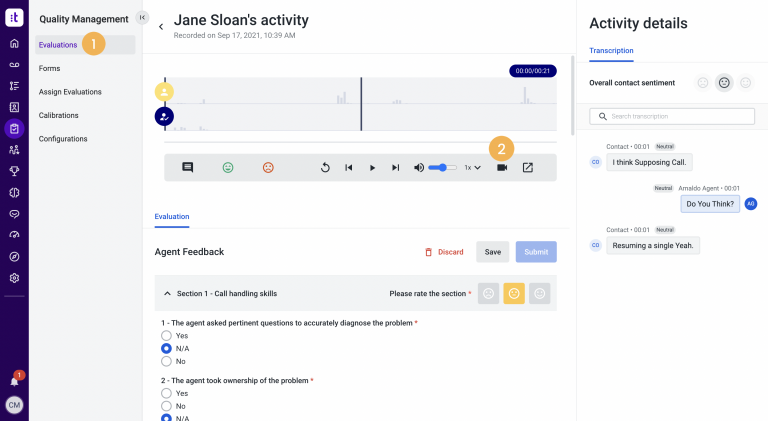The image size is (768, 421).
Task: Collapse the Quality Management side panel
Action: pyautogui.click(x=141, y=17)
